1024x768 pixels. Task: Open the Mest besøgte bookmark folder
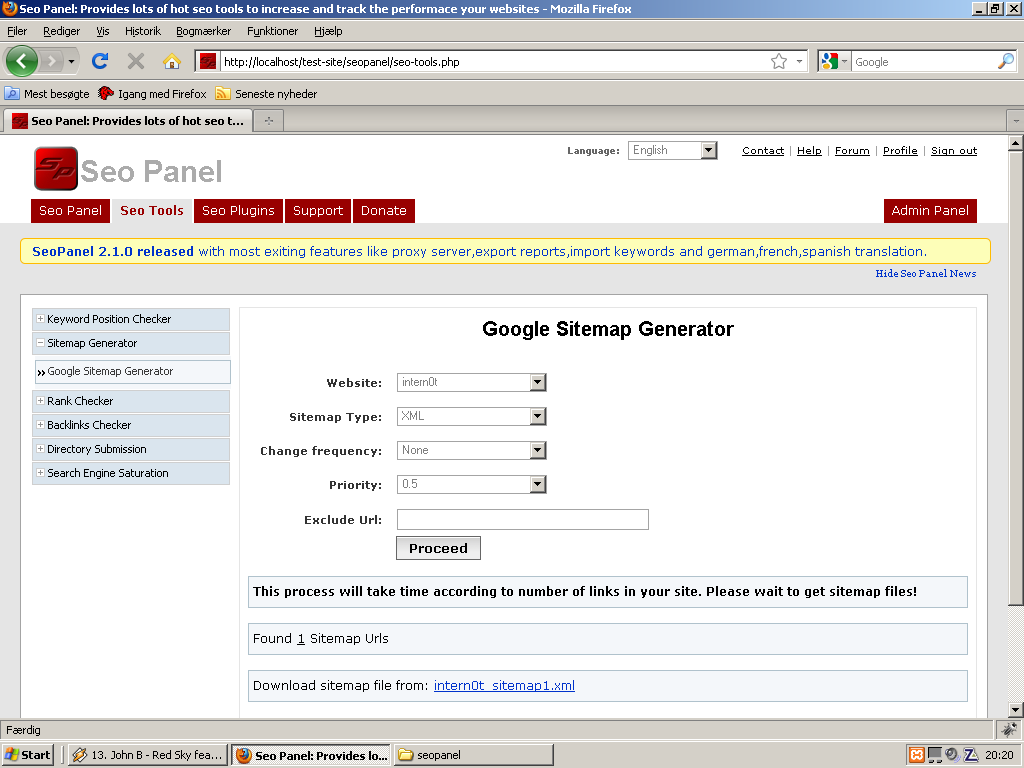point(47,93)
